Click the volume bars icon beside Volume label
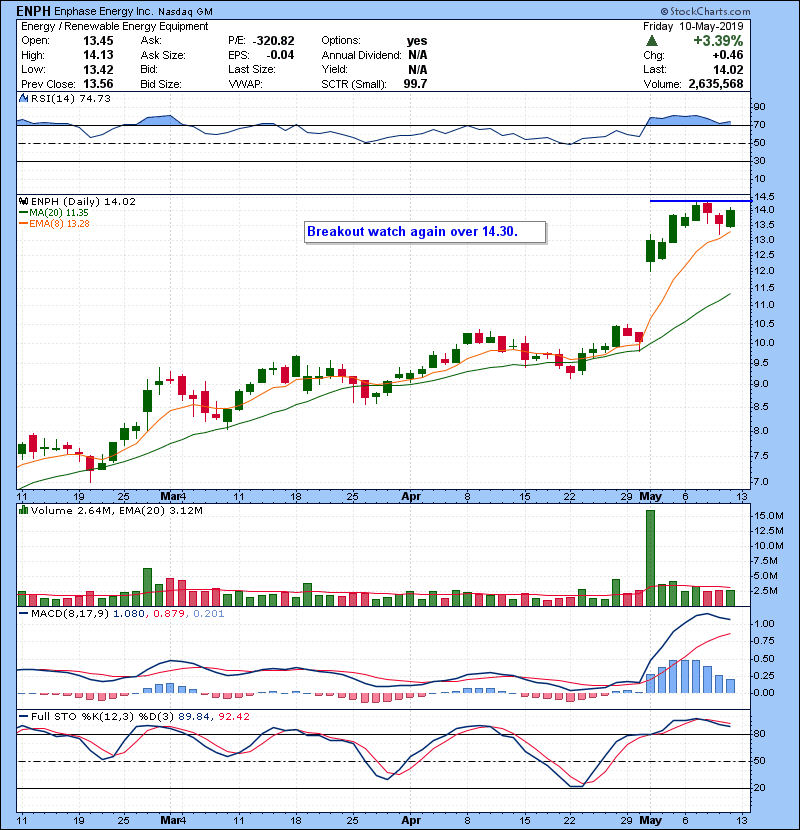This screenshot has width=800, height=830. point(23,510)
